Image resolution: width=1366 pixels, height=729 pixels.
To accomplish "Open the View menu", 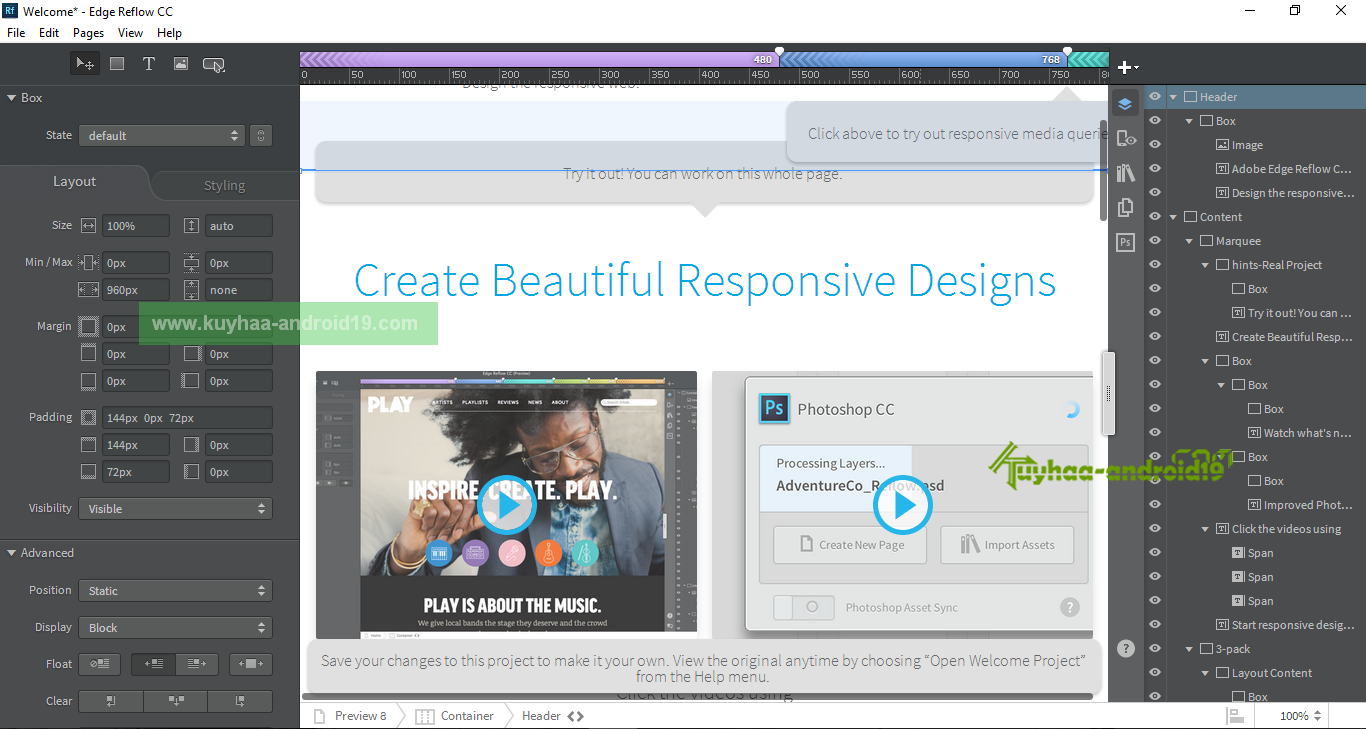I will [x=131, y=33].
